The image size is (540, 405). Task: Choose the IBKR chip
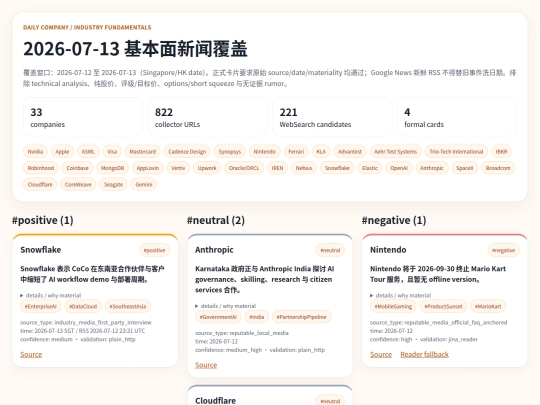pos(501,152)
